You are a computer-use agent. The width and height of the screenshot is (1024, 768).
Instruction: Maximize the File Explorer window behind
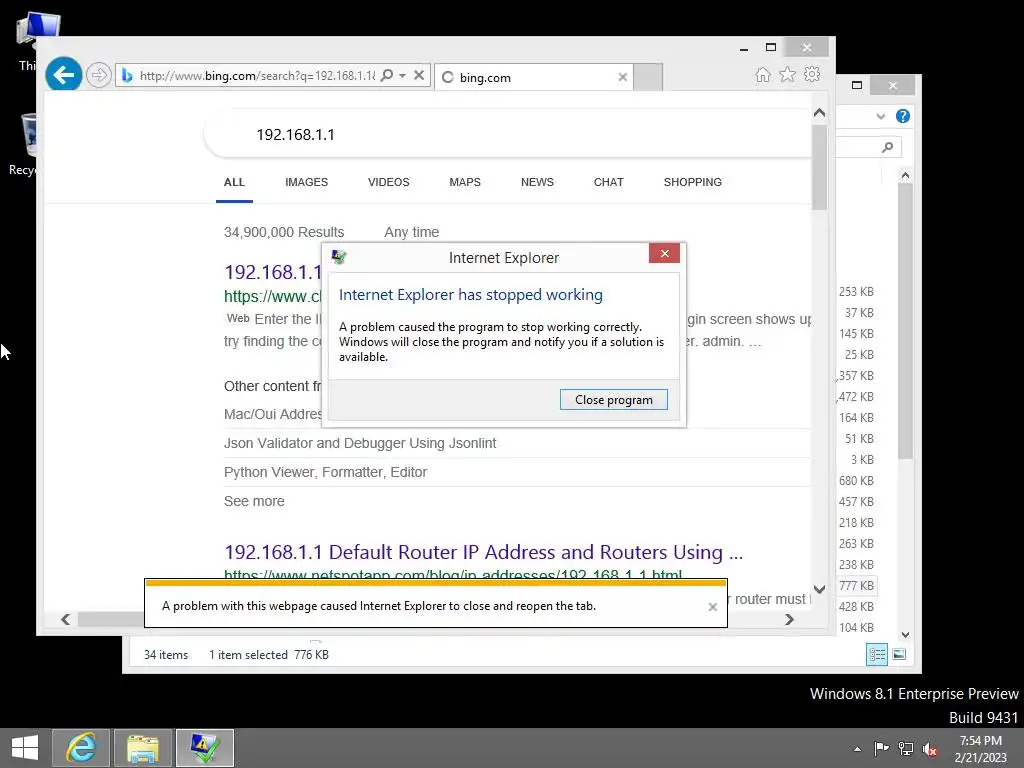point(857,85)
